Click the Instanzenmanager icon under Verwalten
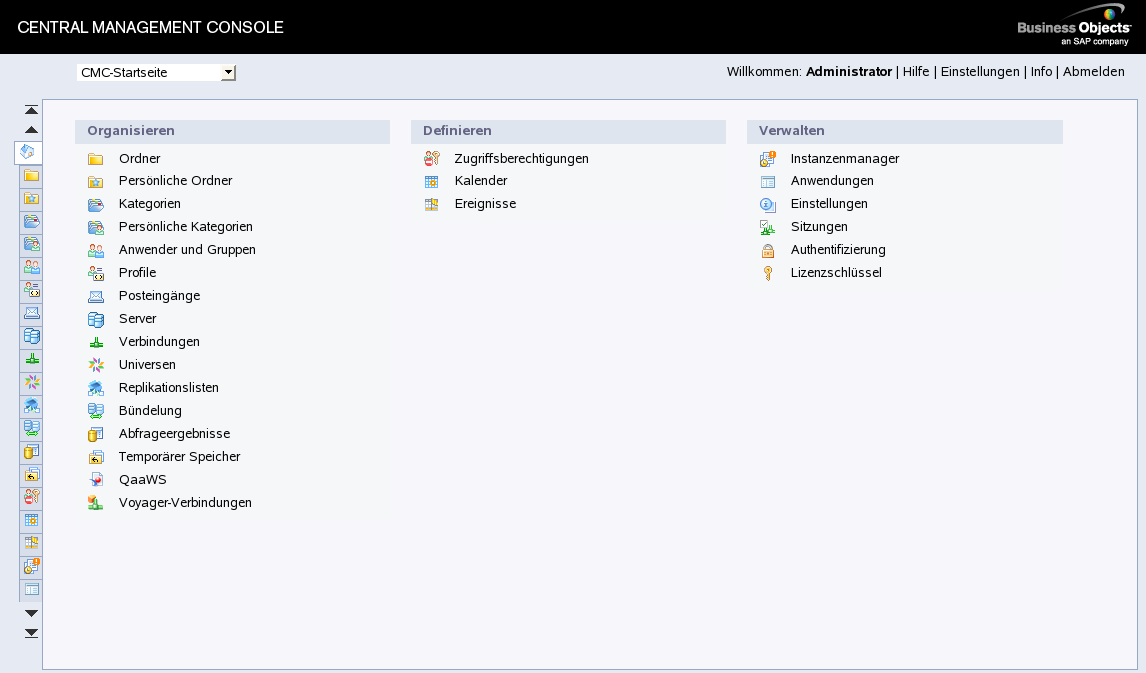 (x=768, y=159)
